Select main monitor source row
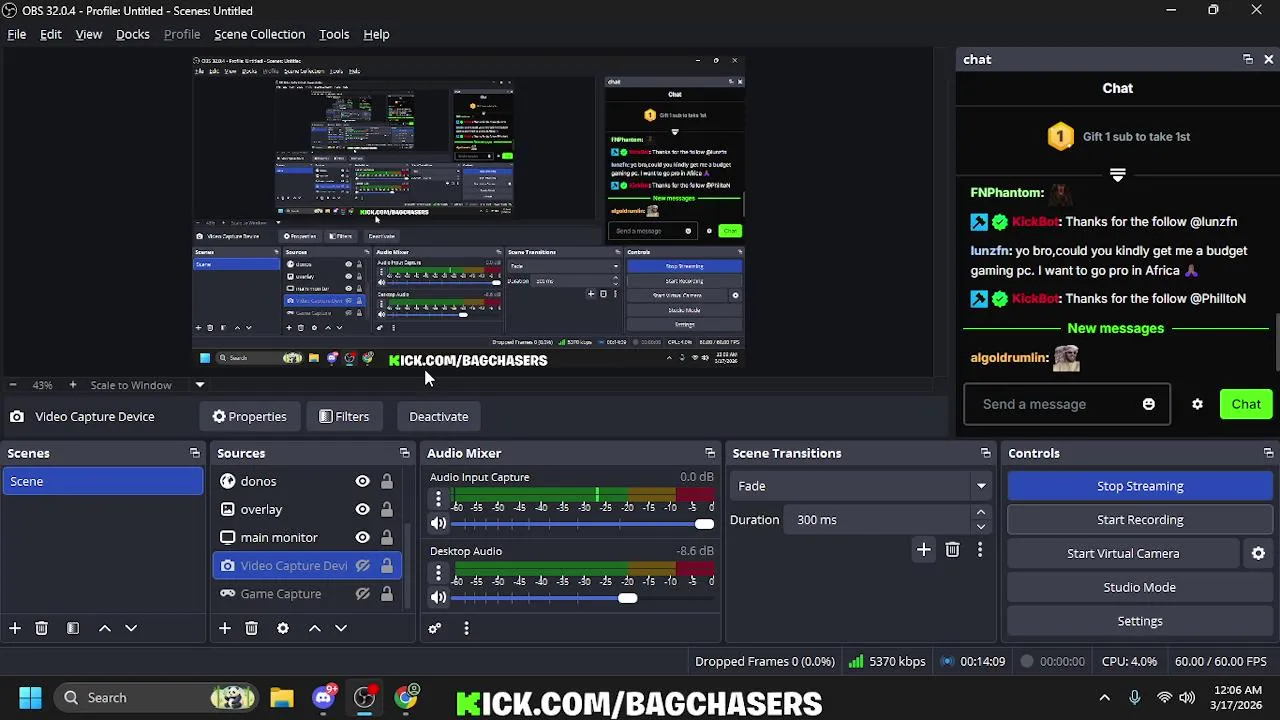The height and width of the screenshot is (720, 1280). (x=307, y=537)
